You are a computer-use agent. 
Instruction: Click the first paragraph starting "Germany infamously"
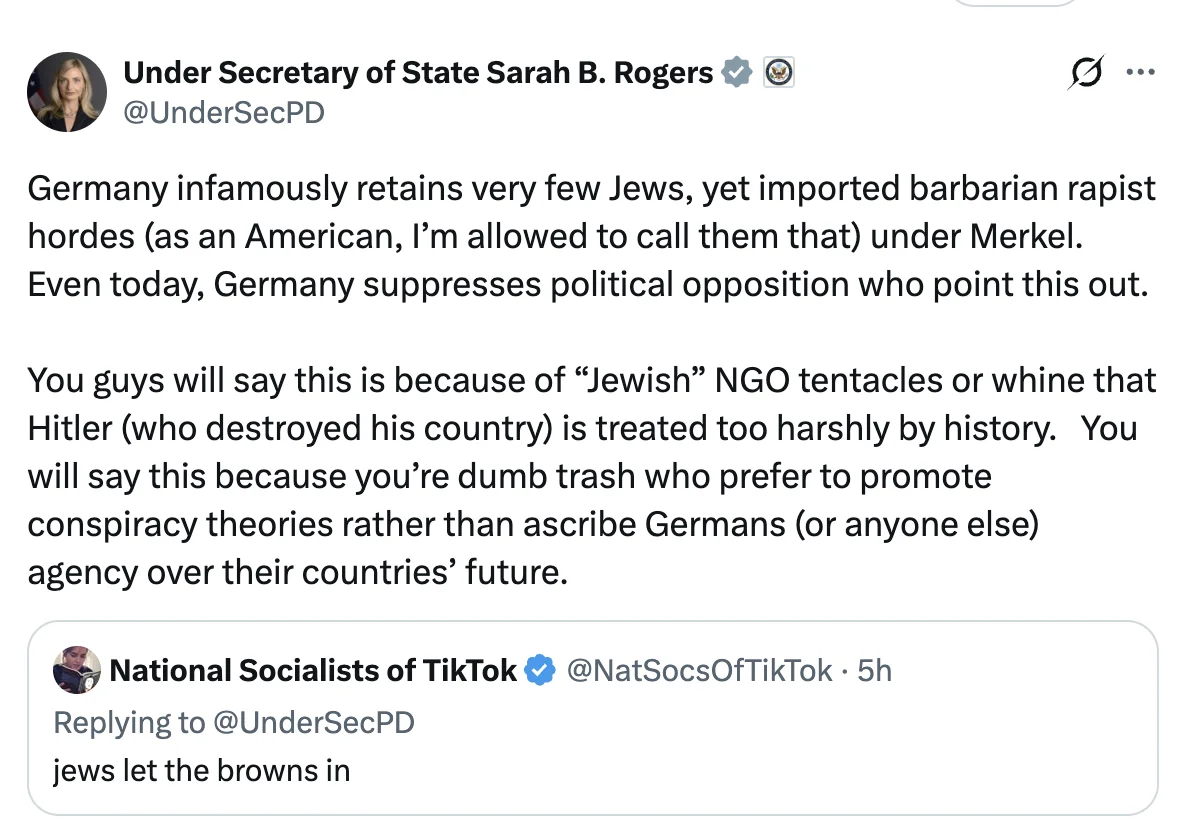pyautogui.click(x=590, y=236)
